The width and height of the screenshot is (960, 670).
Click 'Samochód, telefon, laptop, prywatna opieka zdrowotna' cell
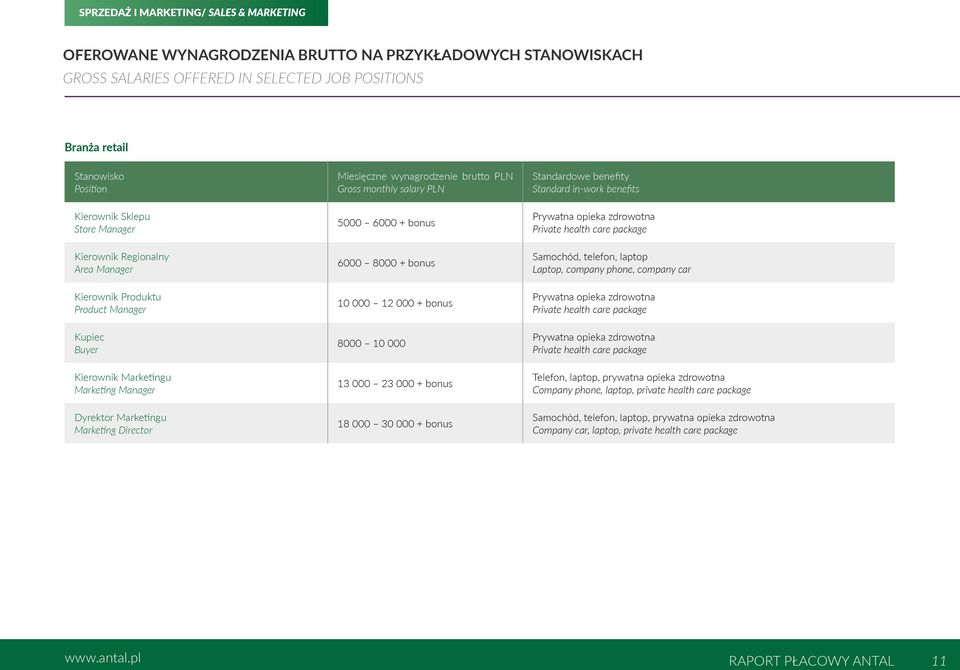coord(709,423)
